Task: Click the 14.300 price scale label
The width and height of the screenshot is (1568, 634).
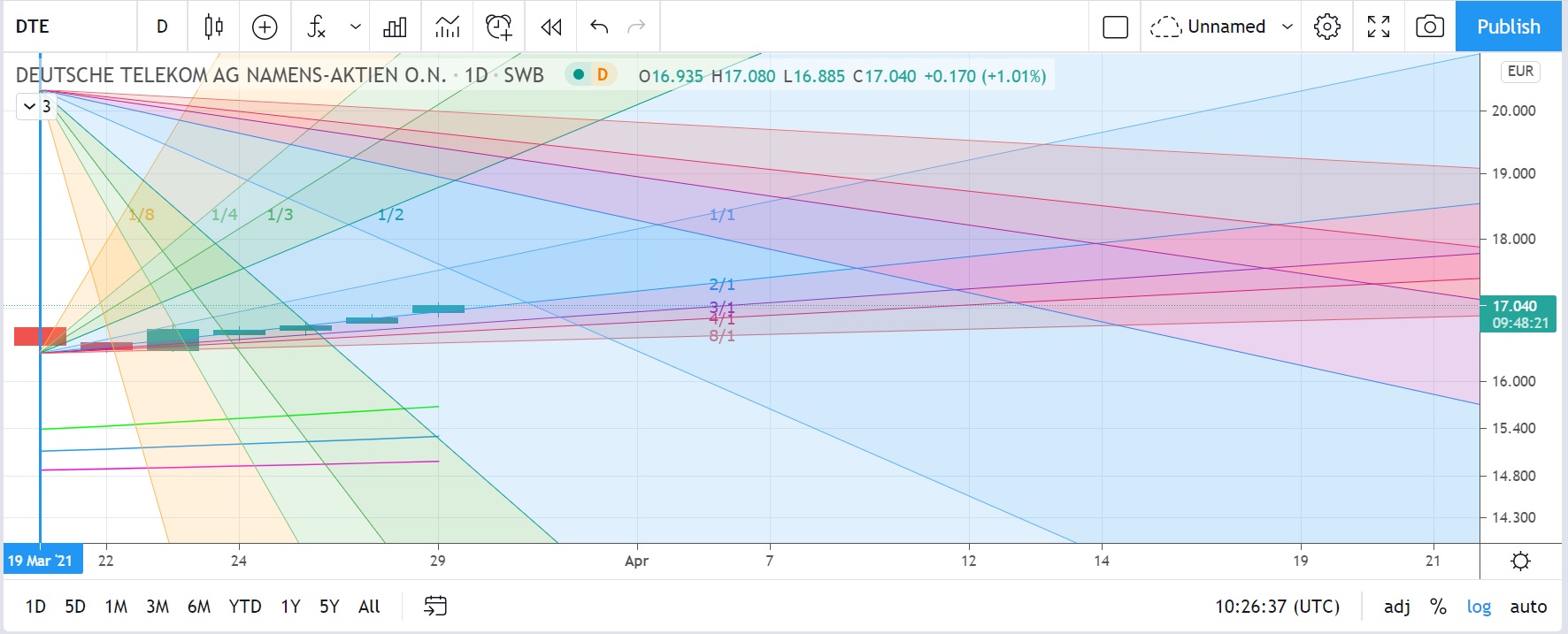Action: [1514, 517]
